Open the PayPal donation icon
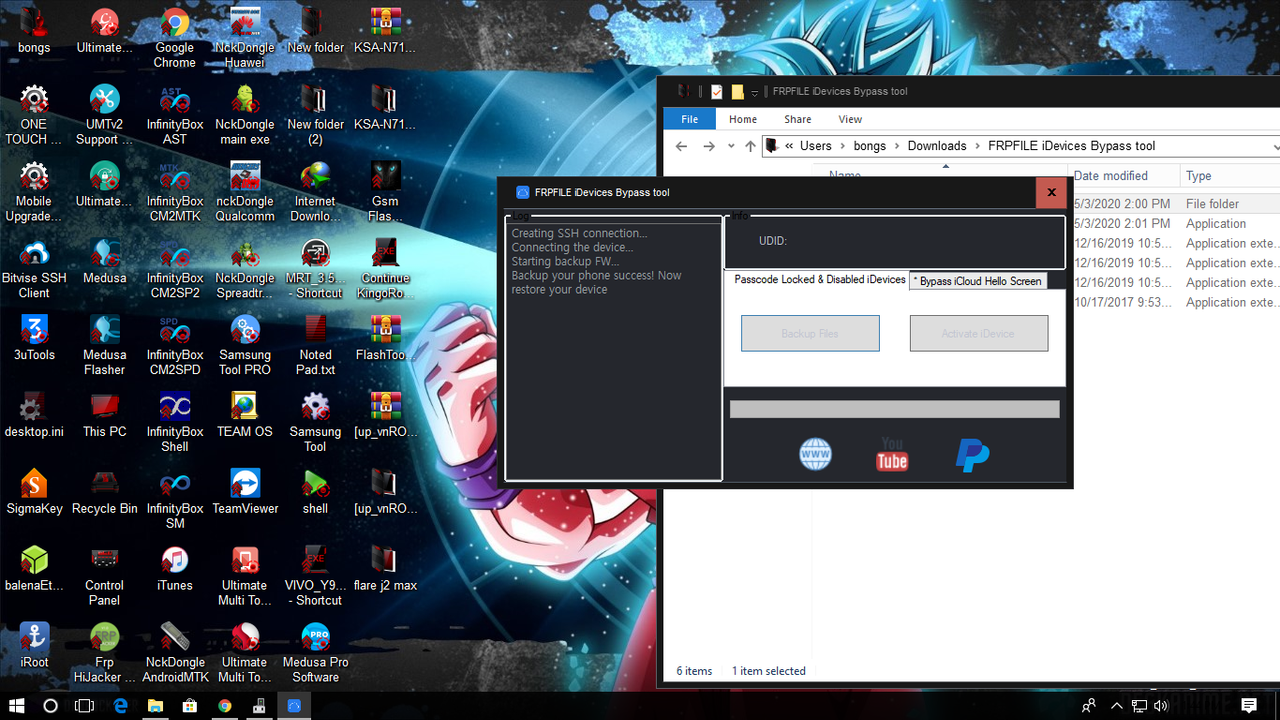This screenshot has height=720, width=1280. coord(971,454)
